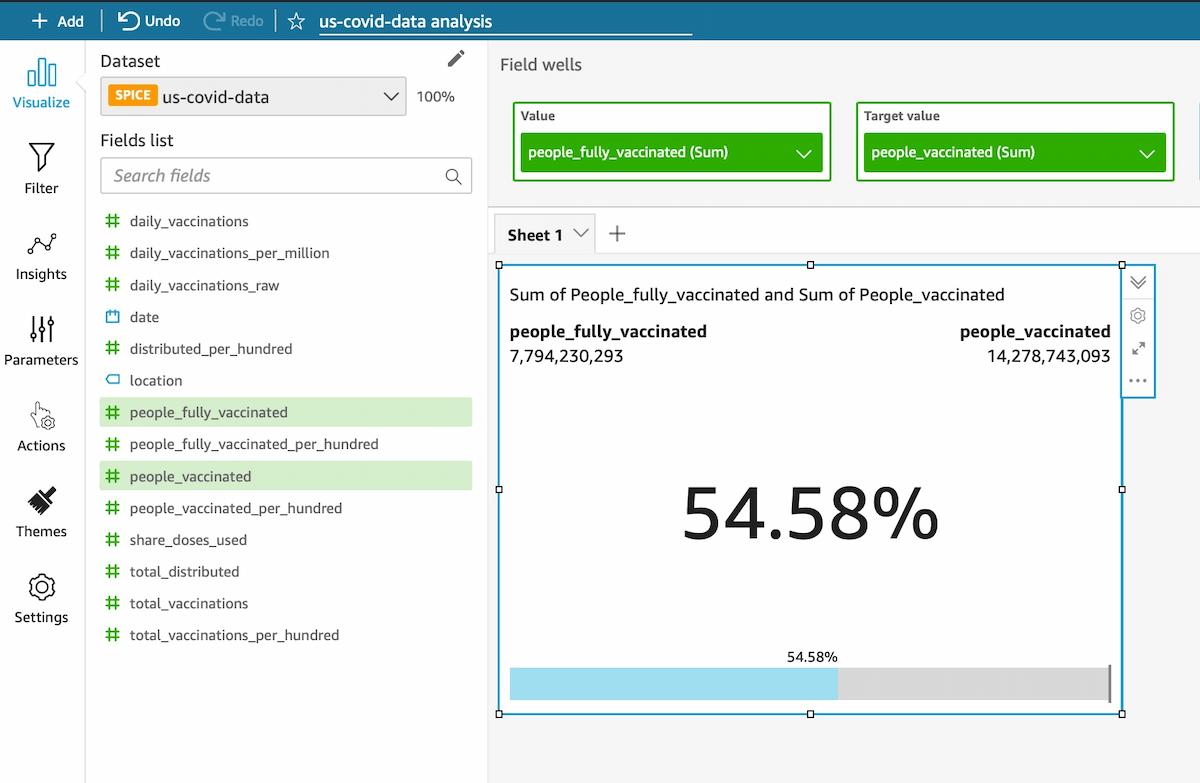Open visual format settings gear

click(1138, 316)
